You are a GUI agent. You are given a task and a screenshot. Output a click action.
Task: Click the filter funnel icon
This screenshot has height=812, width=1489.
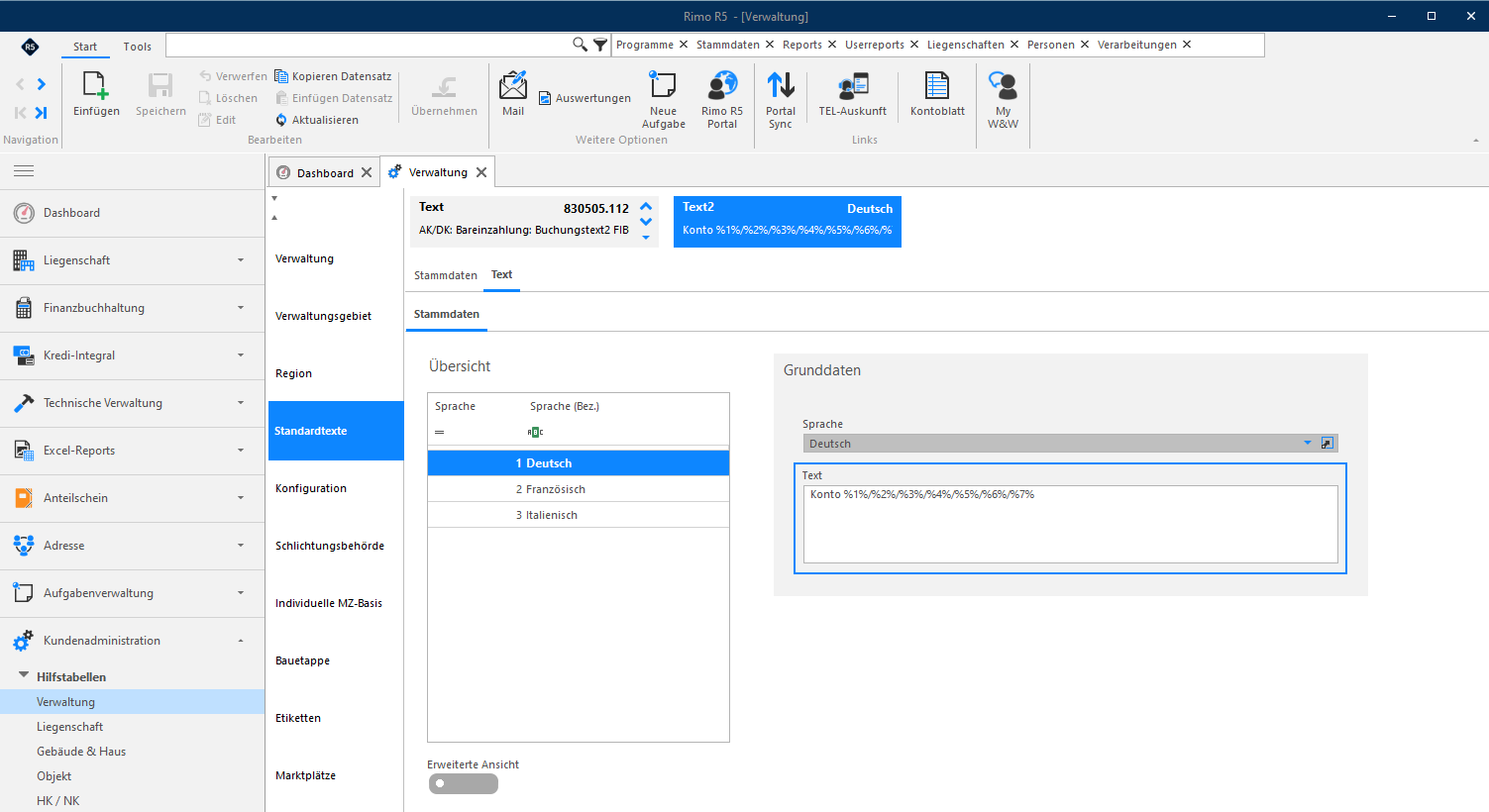coord(600,45)
